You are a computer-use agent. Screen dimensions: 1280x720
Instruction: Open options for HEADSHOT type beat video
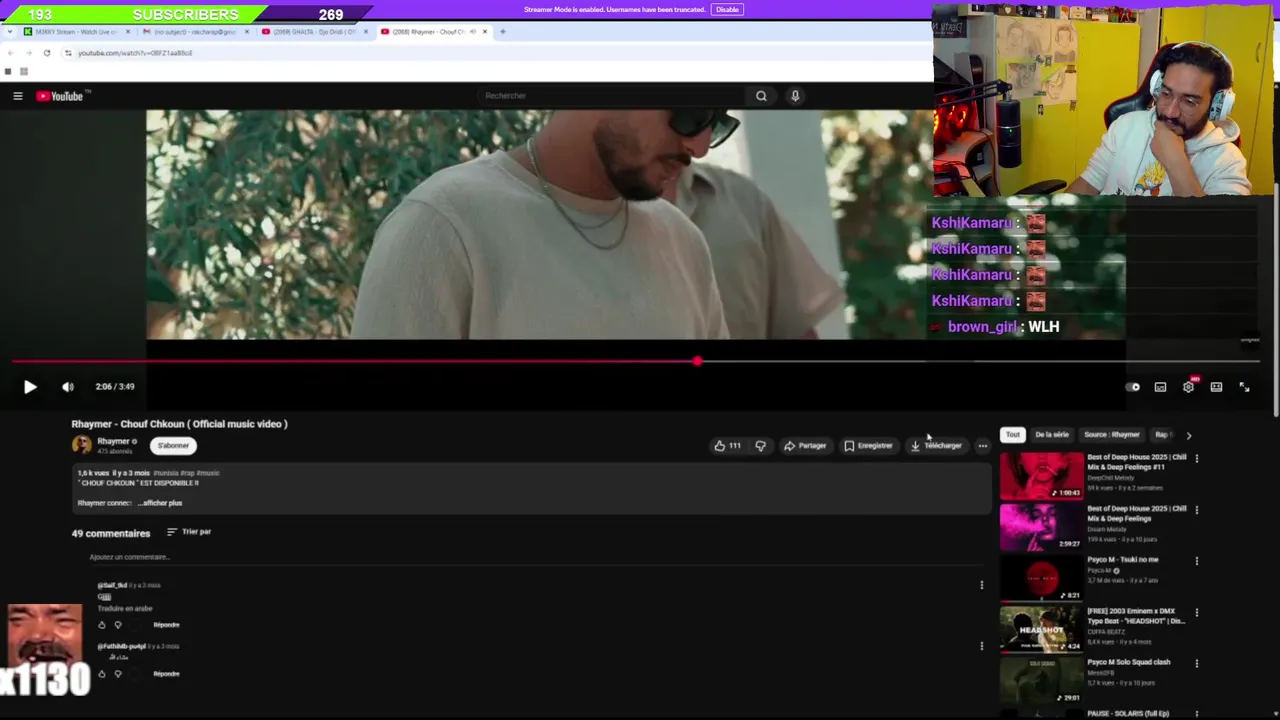1196,612
